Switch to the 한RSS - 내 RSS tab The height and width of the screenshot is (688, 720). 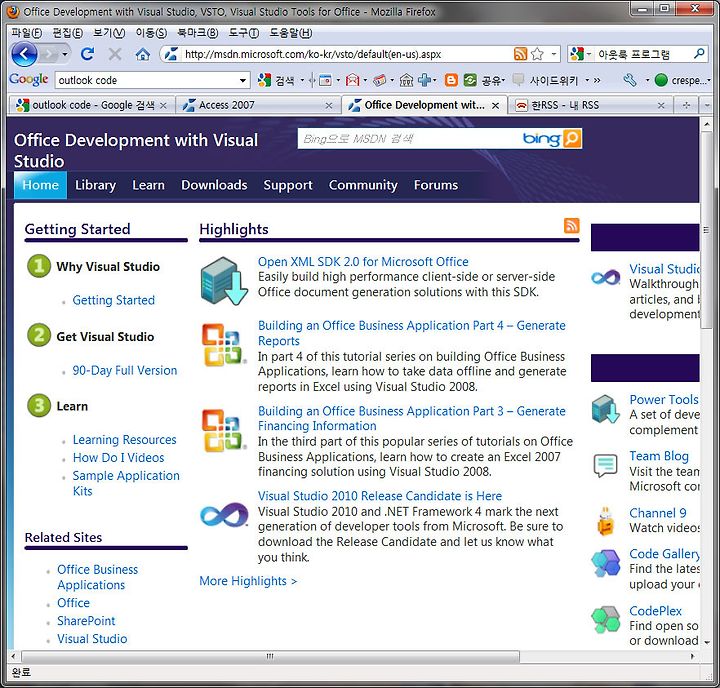click(591, 105)
